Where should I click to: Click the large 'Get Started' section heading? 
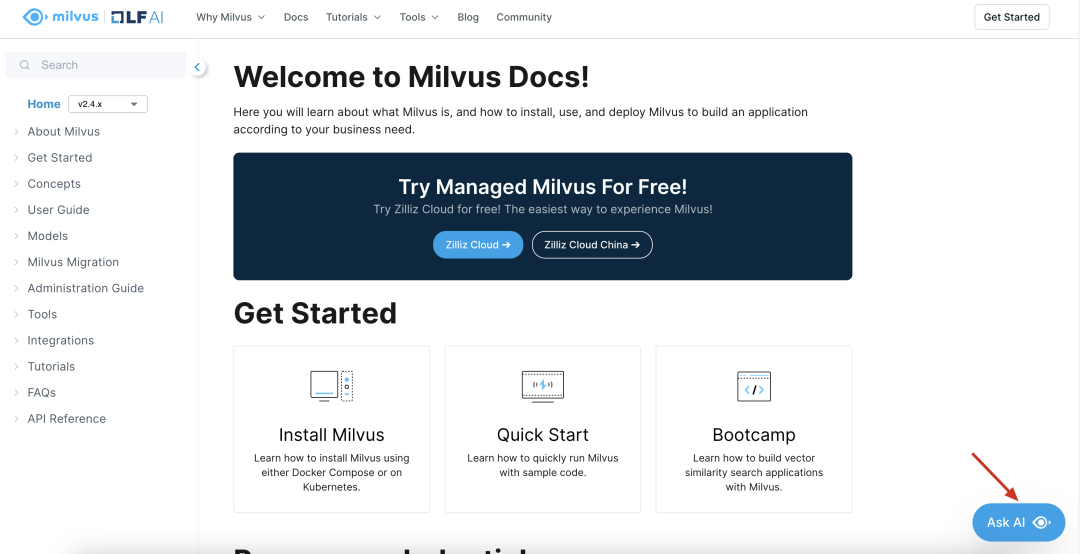(x=315, y=313)
